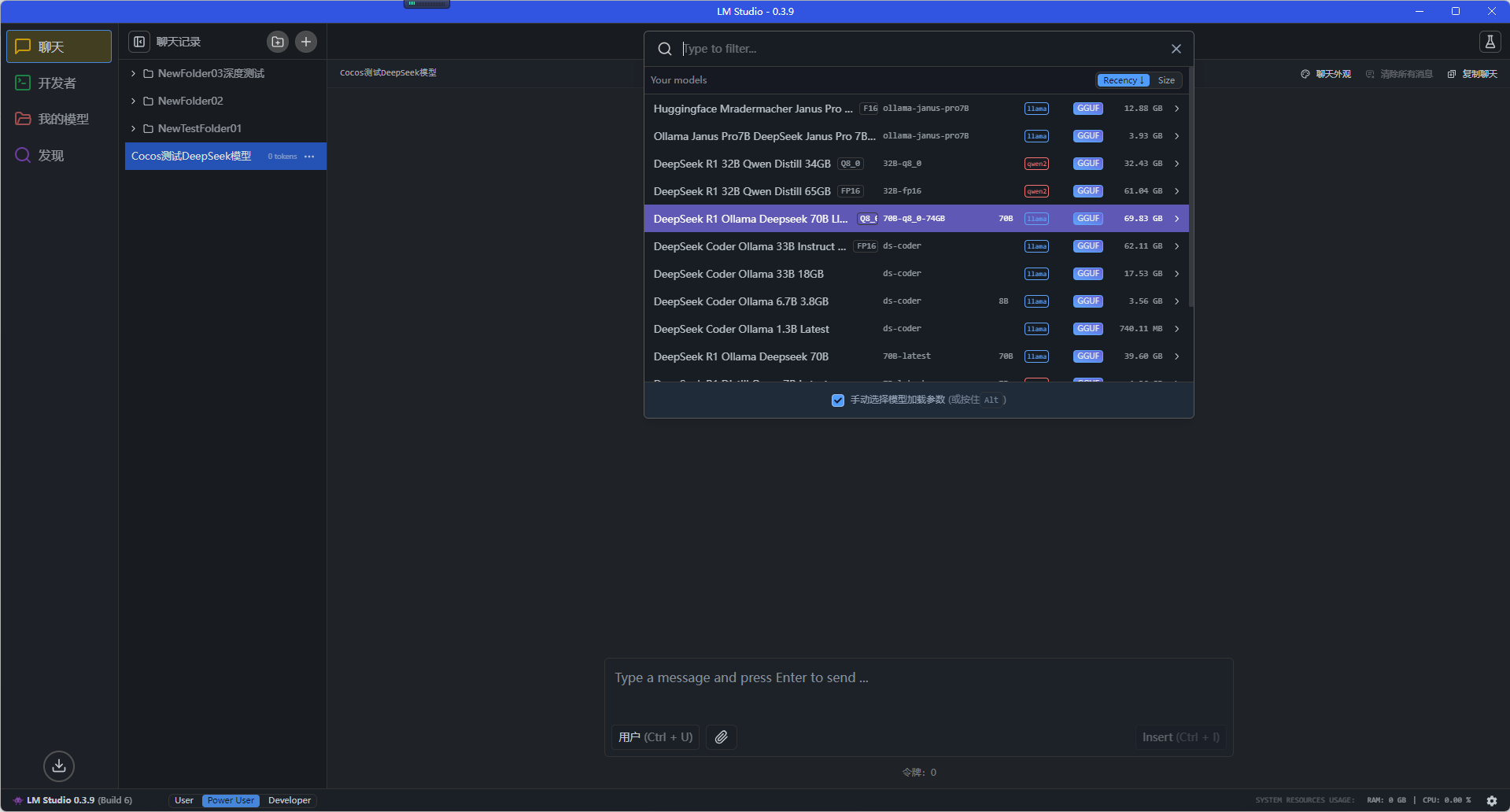Create a new chat folder
This screenshot has width=1510, height=812.
point(278,42)
